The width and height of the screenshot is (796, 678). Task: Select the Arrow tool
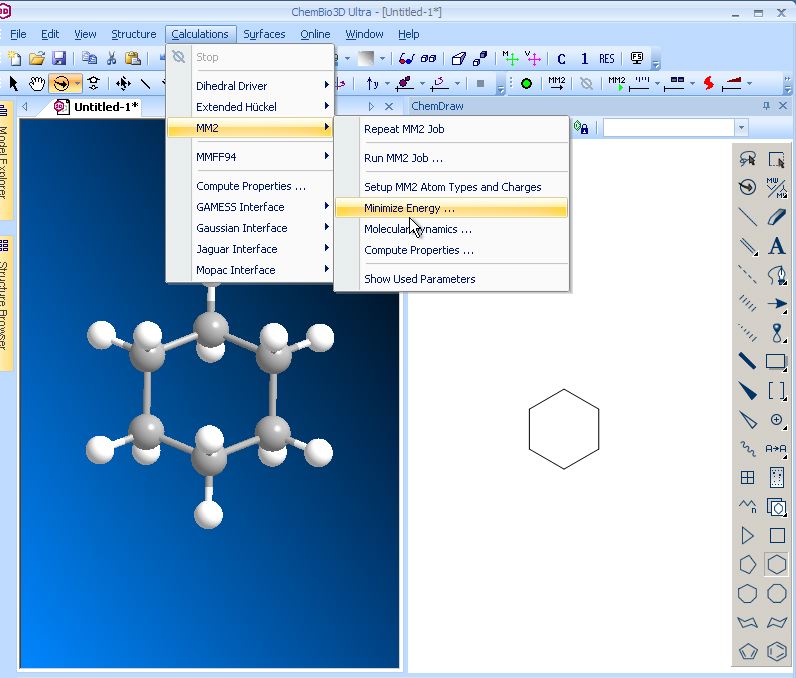[x=776, y=303]
